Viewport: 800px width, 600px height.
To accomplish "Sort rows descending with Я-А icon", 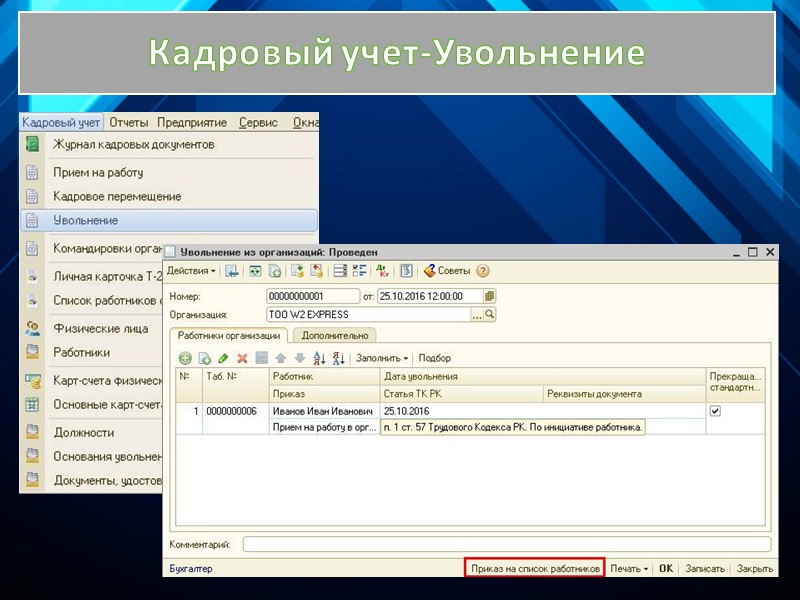I will click(338, 358).
